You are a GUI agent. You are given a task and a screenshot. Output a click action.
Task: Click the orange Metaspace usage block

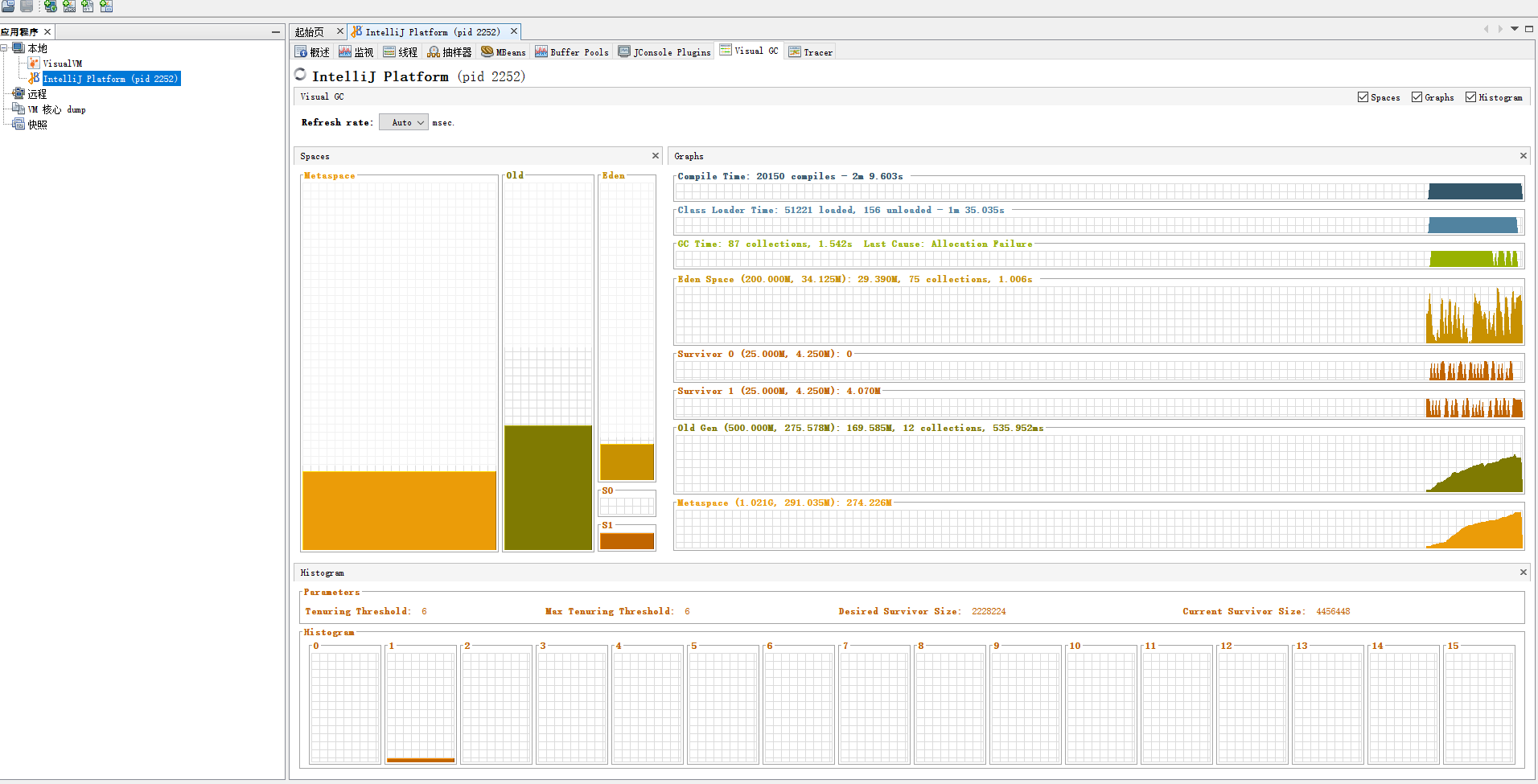point(399,511)
